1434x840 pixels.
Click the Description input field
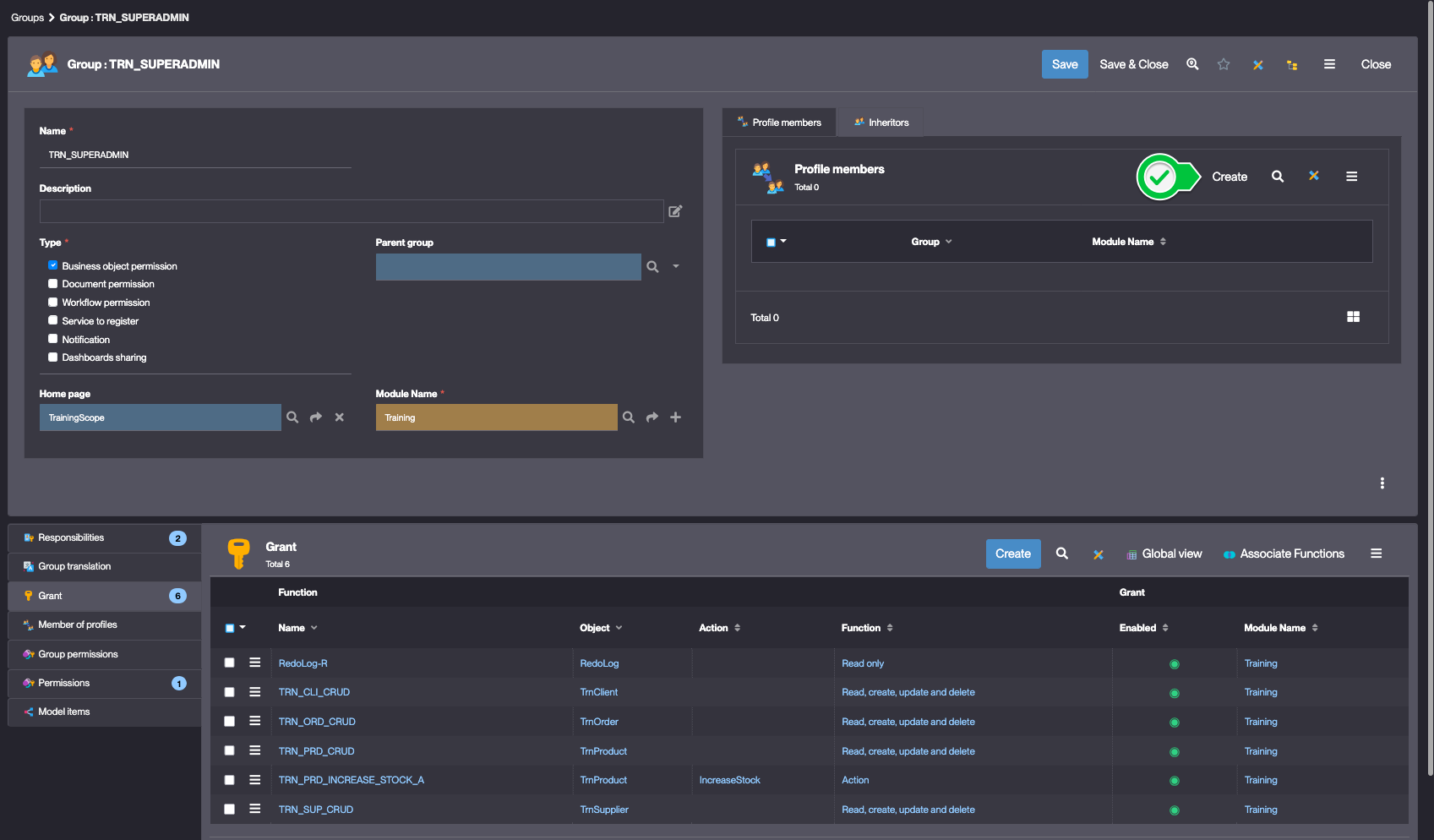pos(352,211)
